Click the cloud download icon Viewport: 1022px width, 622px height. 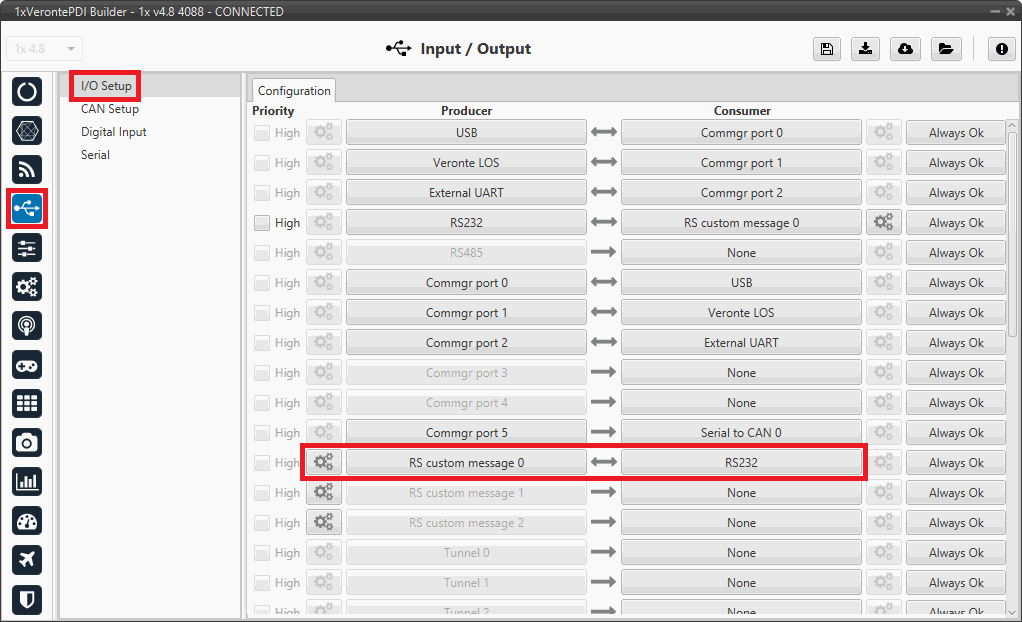pos(905,49)
